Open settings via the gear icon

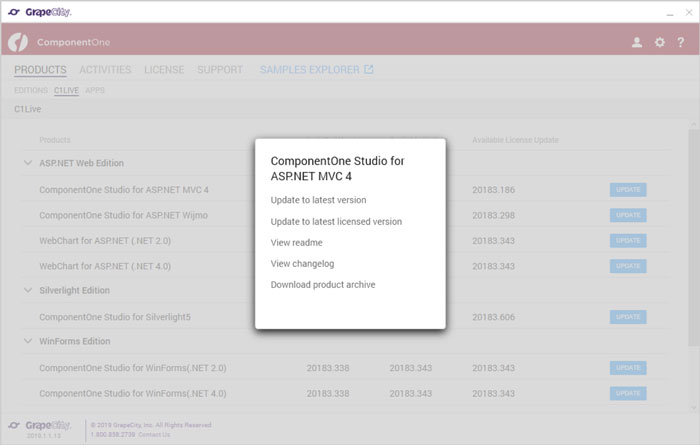(659, 42)
